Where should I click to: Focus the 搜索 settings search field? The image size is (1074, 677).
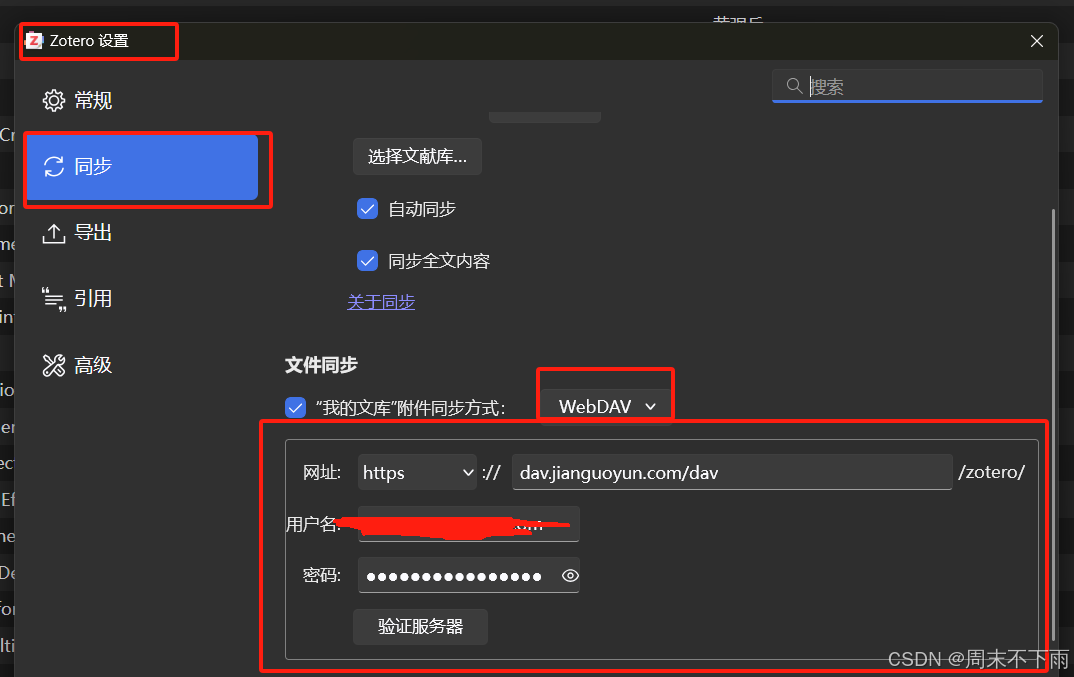coord(907,86)
